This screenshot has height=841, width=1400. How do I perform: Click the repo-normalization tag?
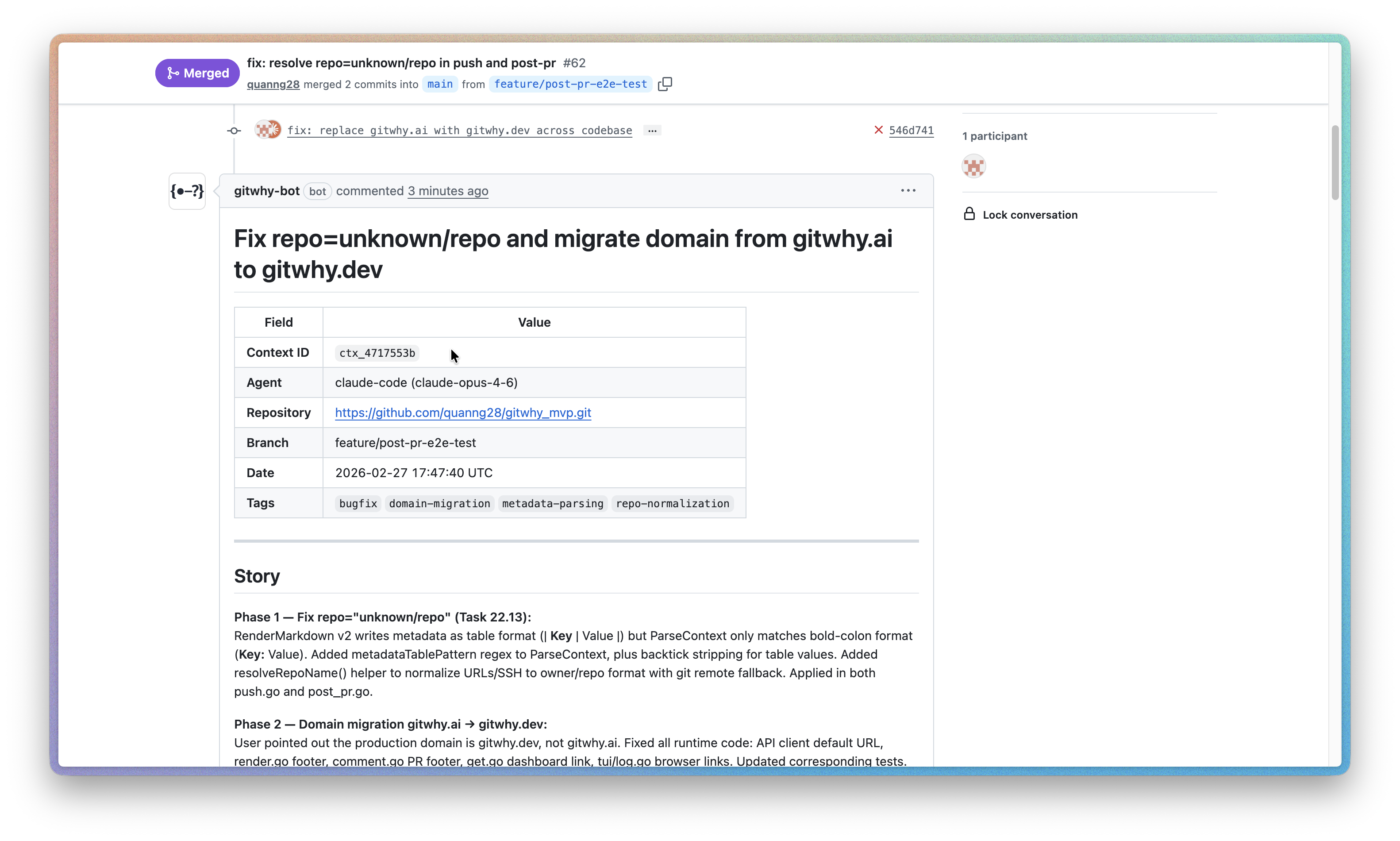point(672,503)
